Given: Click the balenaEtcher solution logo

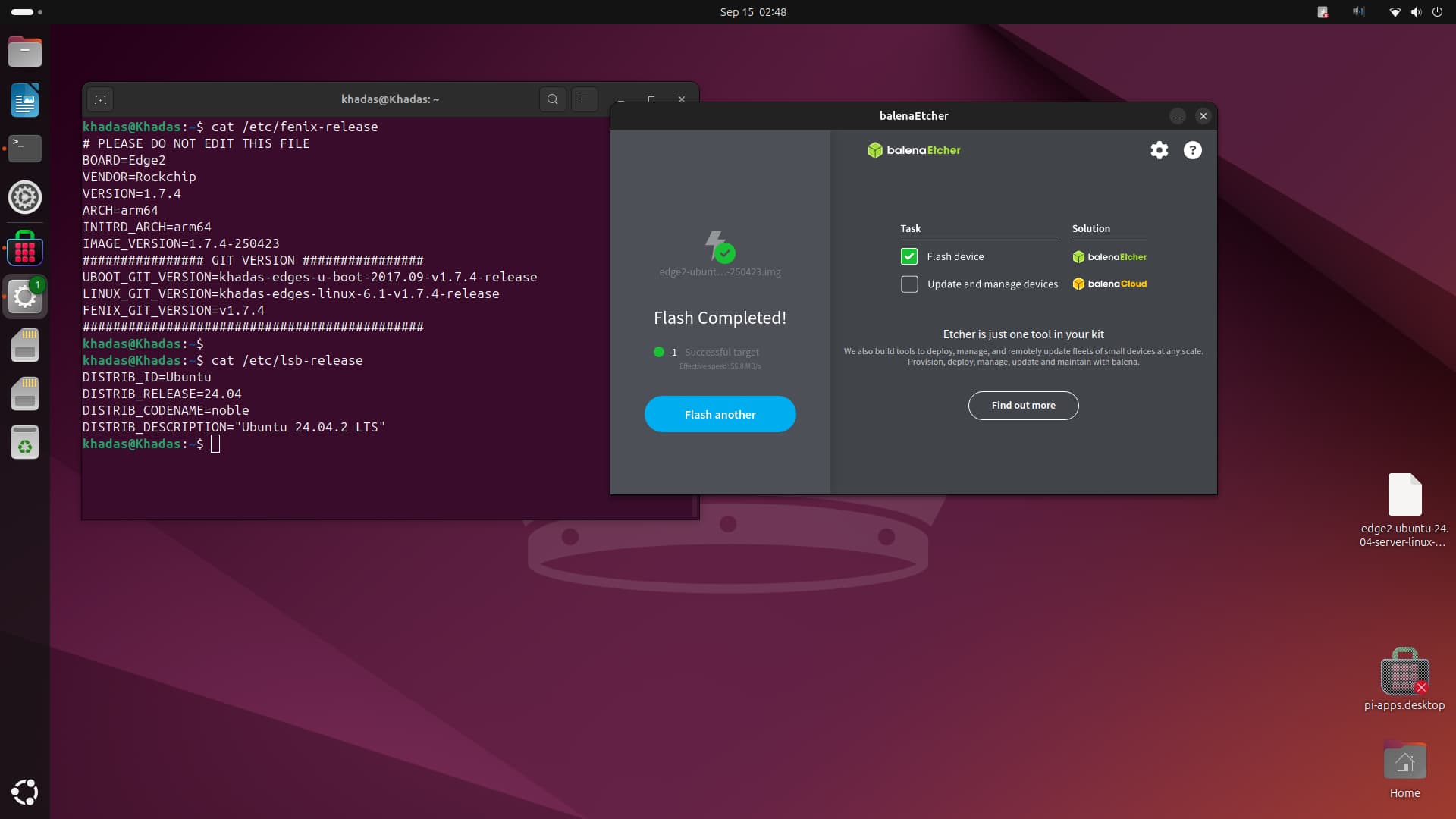Looking at the screenshot, I should tap(1109, 257).
